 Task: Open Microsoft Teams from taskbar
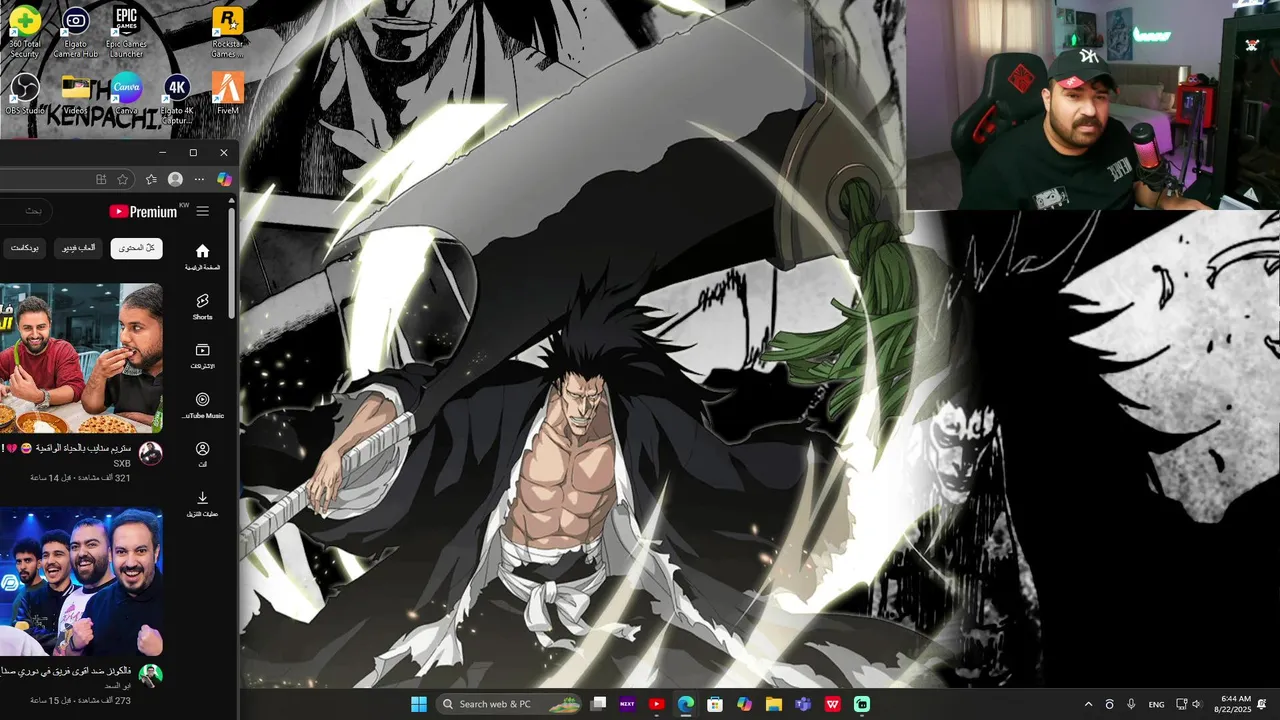(803, 704)
